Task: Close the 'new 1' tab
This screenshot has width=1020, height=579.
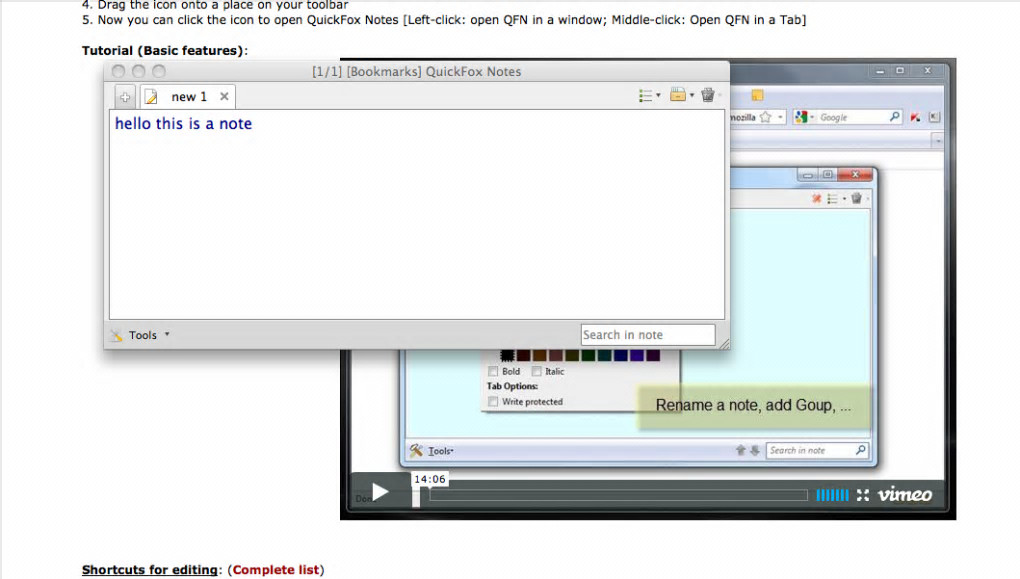Action: [x=224, y=96]
